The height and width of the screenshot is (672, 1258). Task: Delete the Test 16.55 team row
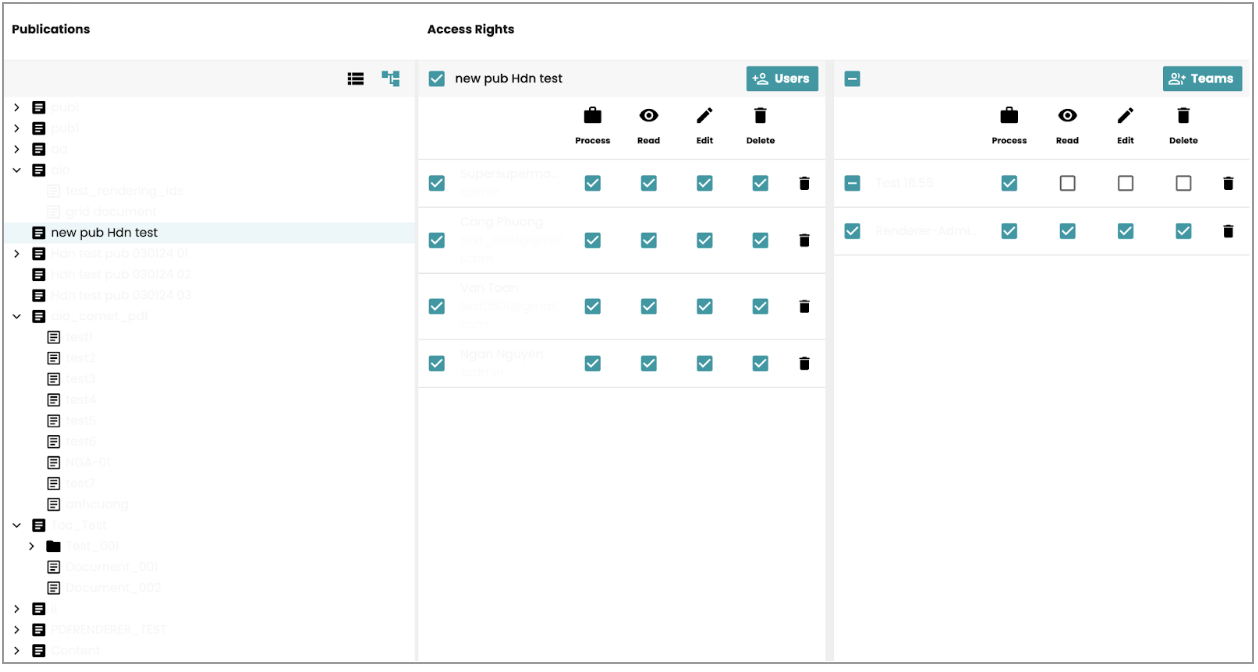click(x=1228, y=183)
